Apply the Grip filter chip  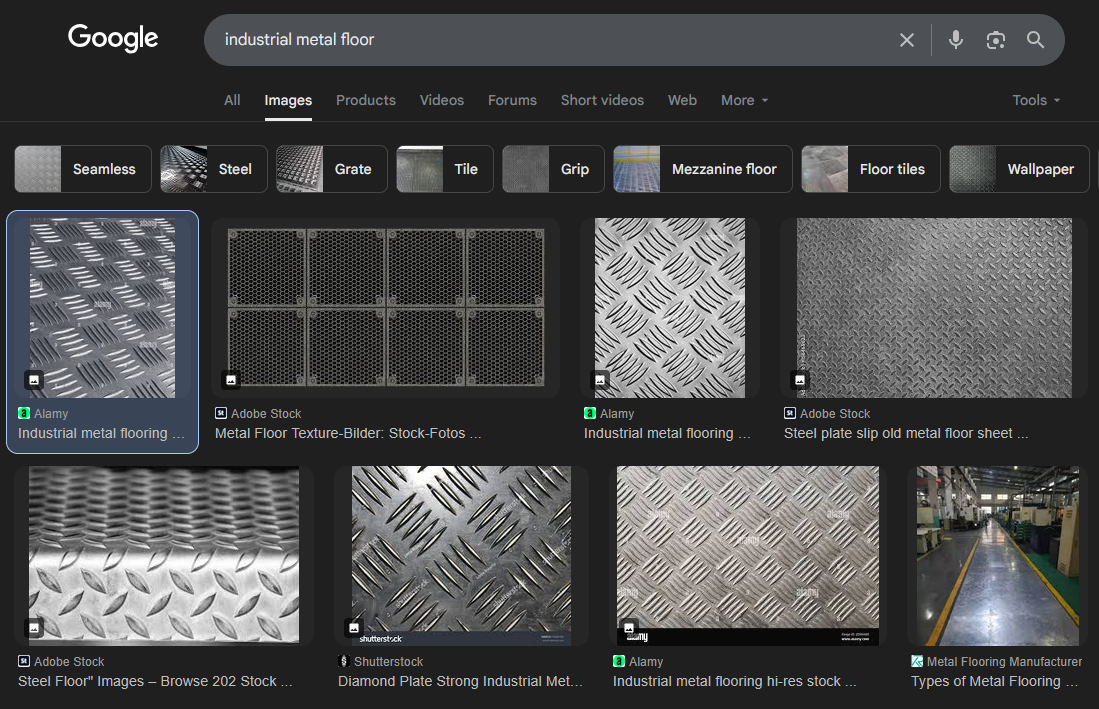point(553,169)
